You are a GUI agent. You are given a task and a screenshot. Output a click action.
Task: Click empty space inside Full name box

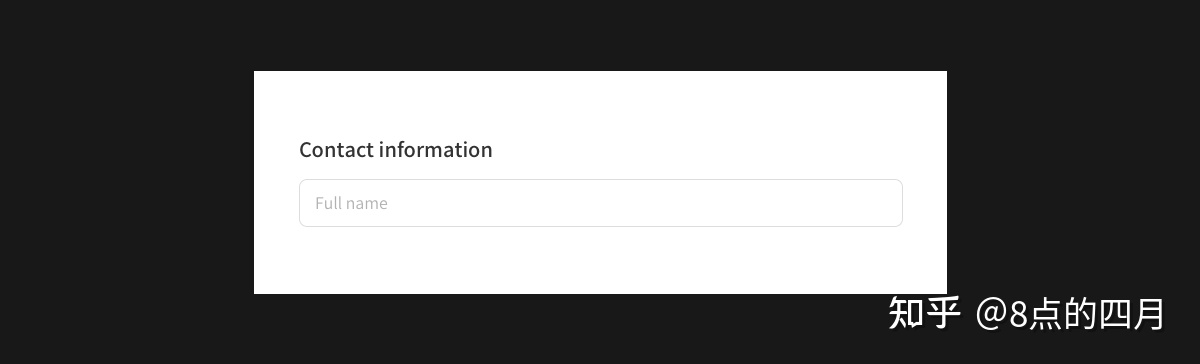point(650,203)
